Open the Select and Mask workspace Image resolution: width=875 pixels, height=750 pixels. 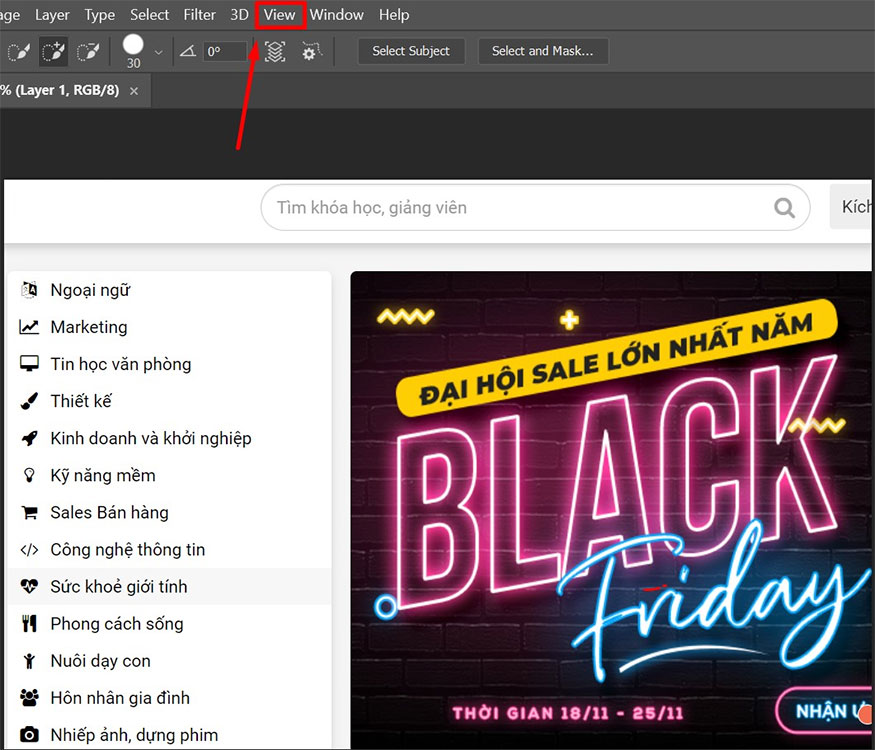tap(543, 51)
